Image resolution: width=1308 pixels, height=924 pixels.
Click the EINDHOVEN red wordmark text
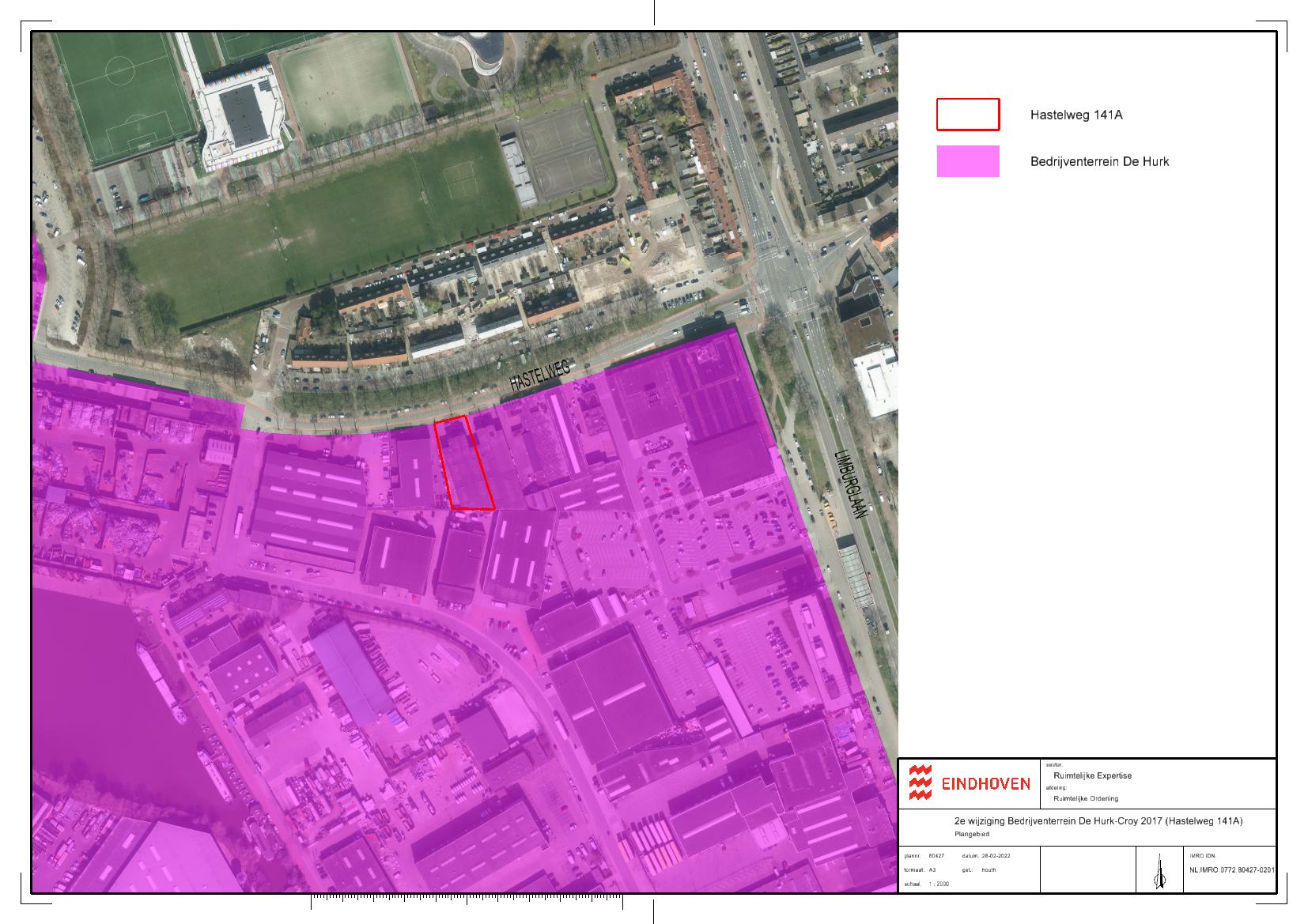point(985,784)
